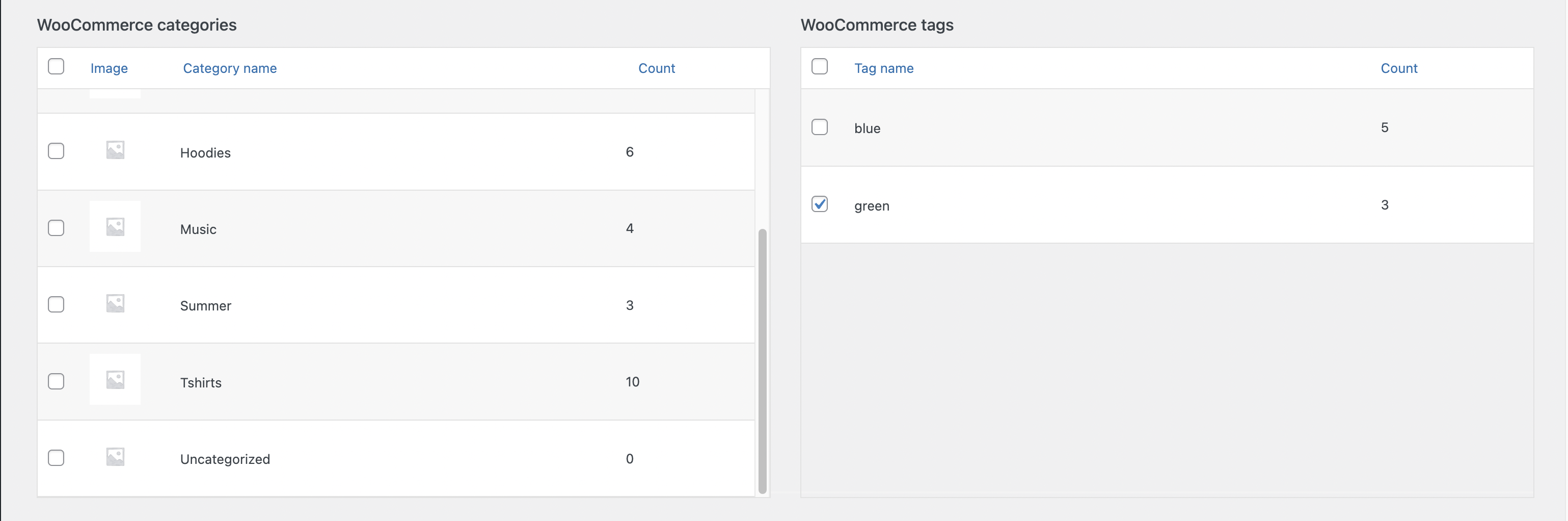The image size is (1568, 521).
Task: Select the Summer category checkbox
Action: click(x=56, y=305)
